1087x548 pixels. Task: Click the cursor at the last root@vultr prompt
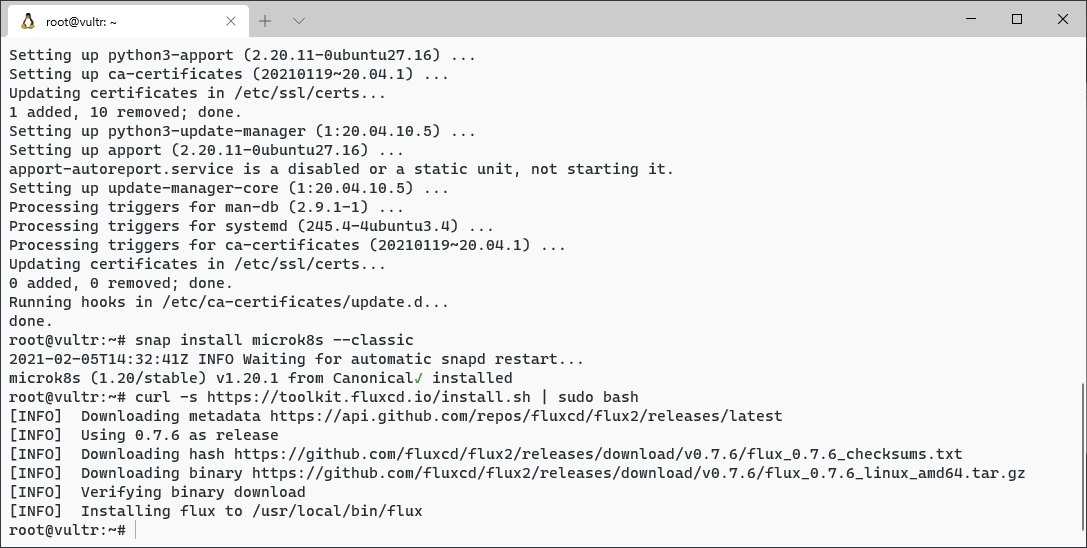(137, 531)
